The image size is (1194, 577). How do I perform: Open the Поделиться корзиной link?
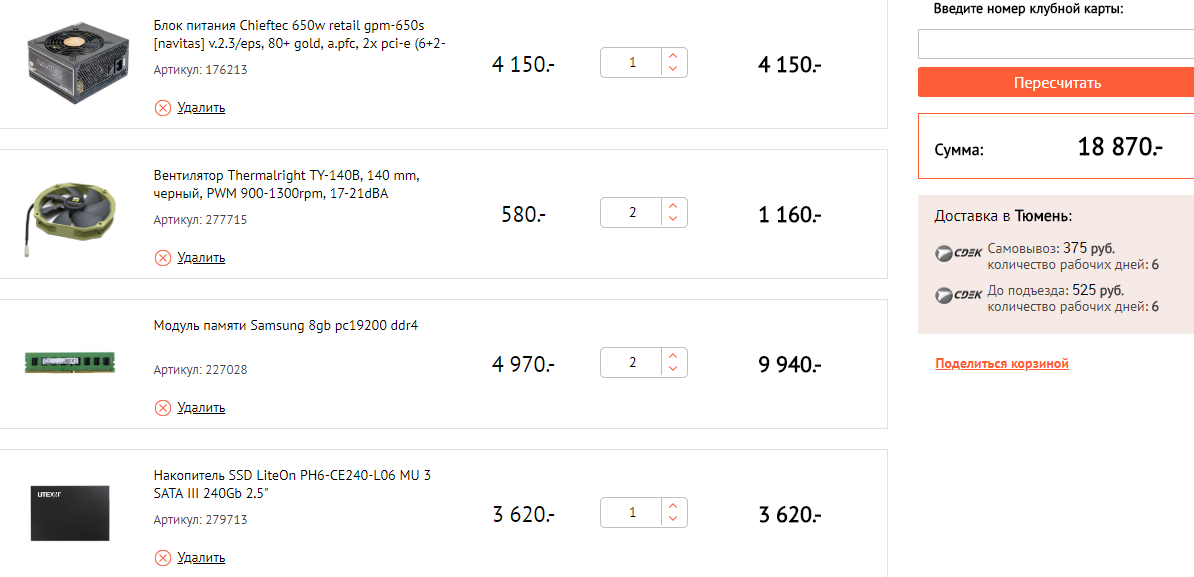pyautogui.click(x=1002, y=364)
